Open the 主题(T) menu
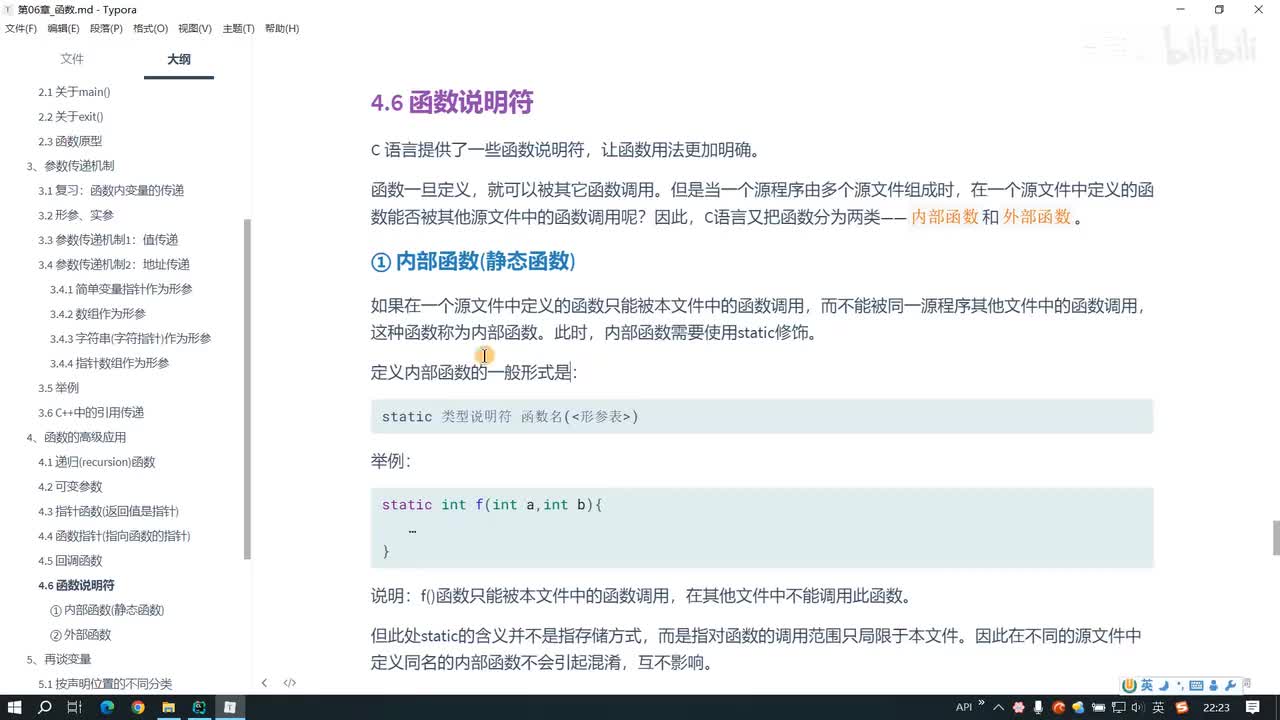Image resolution: width=1280 pixels, height=720 pixels. 238,28
